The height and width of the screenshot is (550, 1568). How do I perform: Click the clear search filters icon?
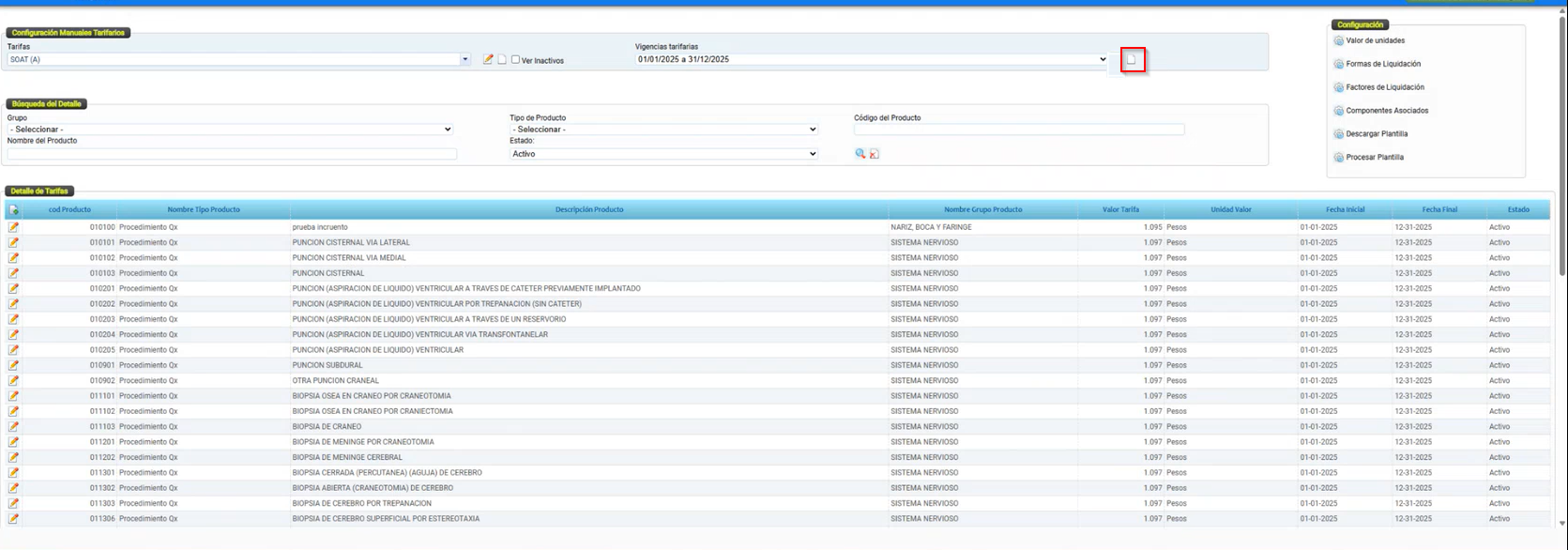[875, 154]
